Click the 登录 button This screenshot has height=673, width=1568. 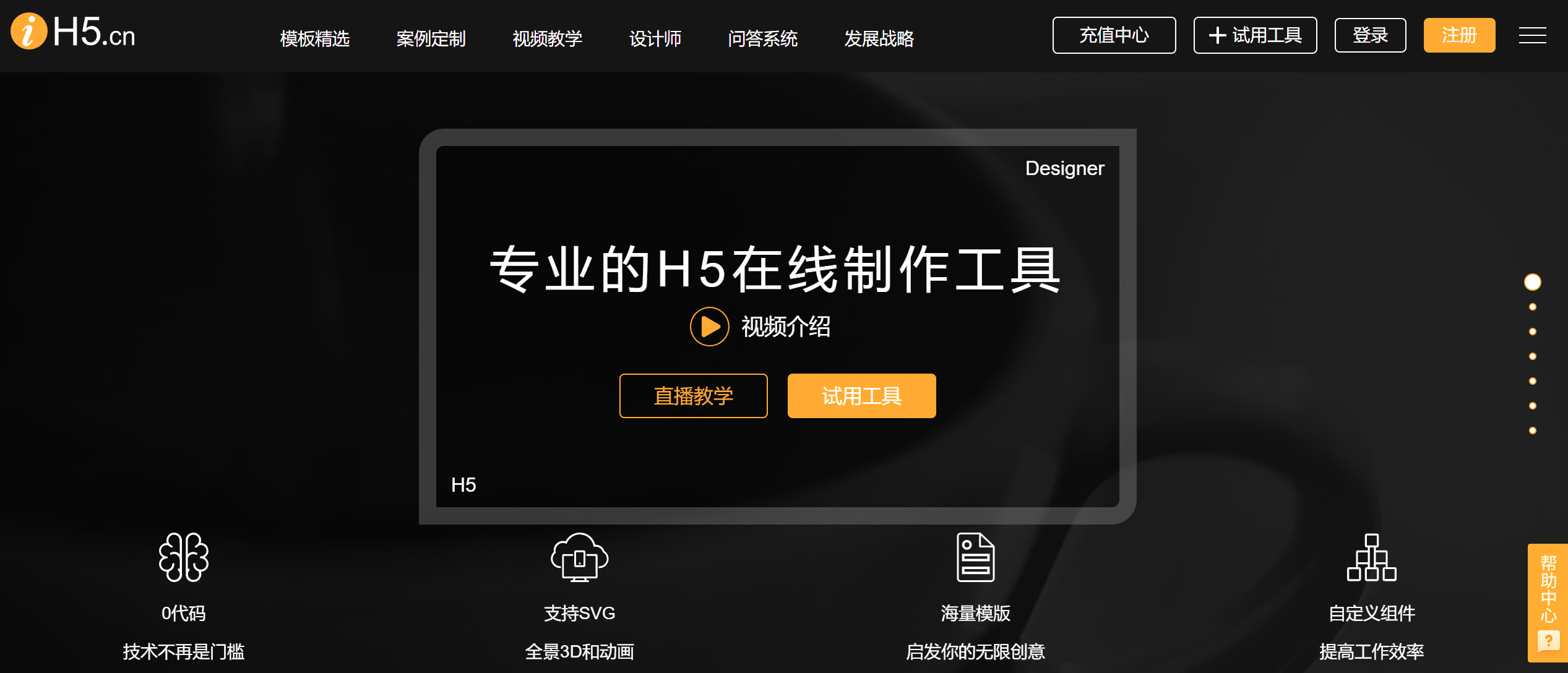click(x=1370, y=35)
